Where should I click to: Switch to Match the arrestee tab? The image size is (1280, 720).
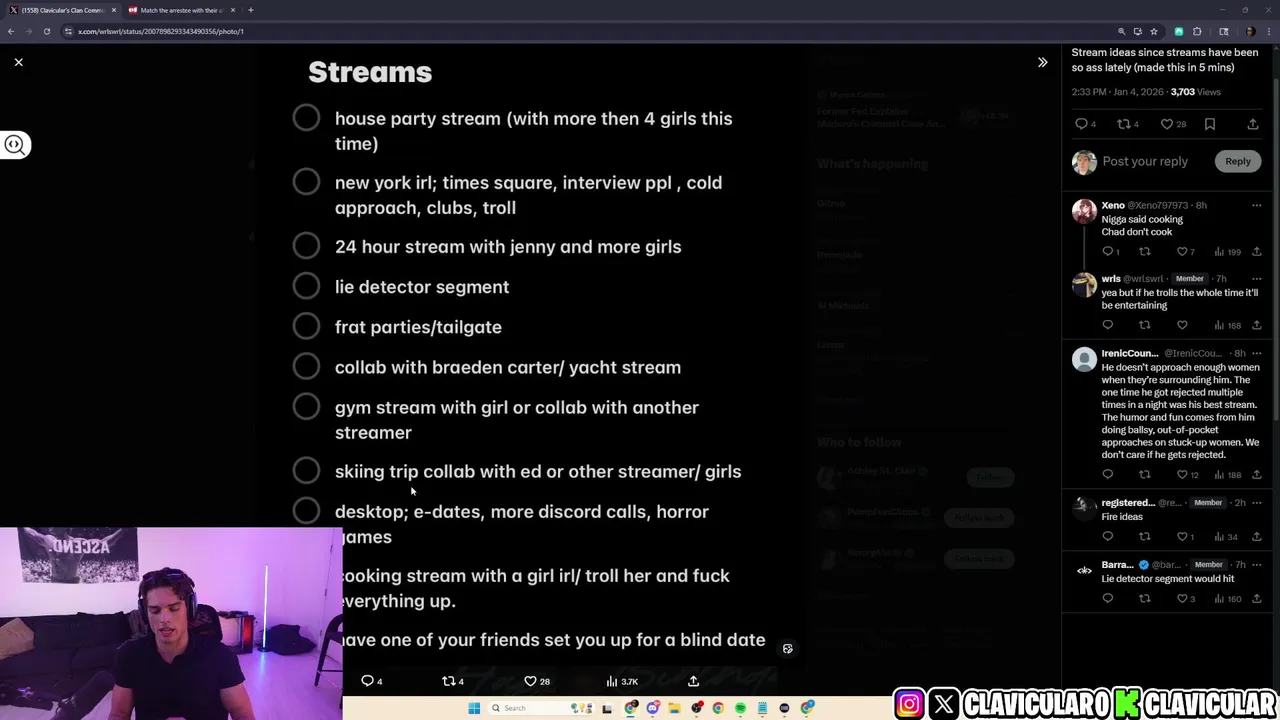[x=180, y=10]
